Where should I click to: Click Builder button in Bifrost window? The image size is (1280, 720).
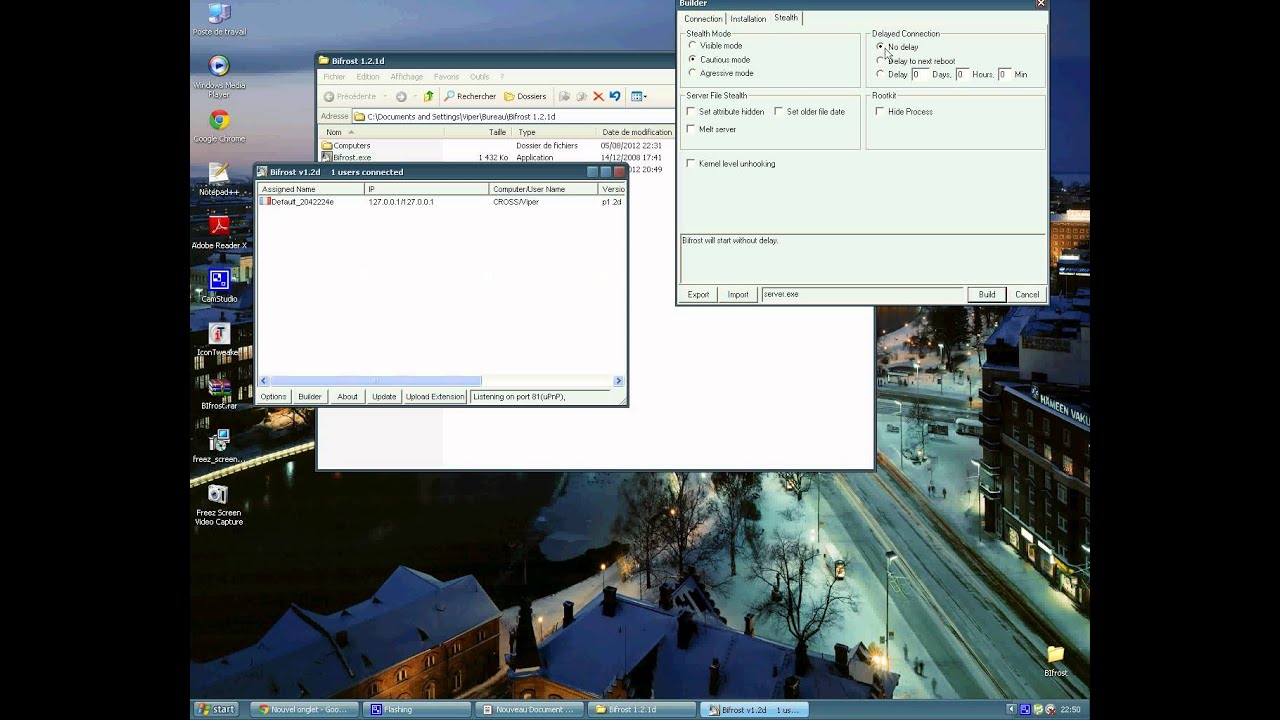pos(310,397)
